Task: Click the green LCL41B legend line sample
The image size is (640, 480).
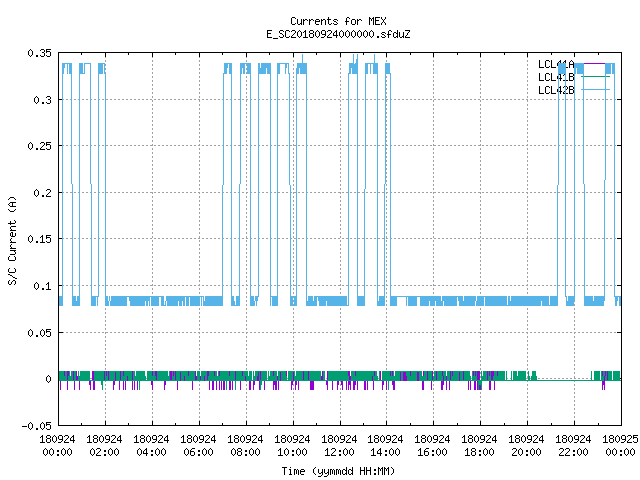Action: tap(595, 77)
